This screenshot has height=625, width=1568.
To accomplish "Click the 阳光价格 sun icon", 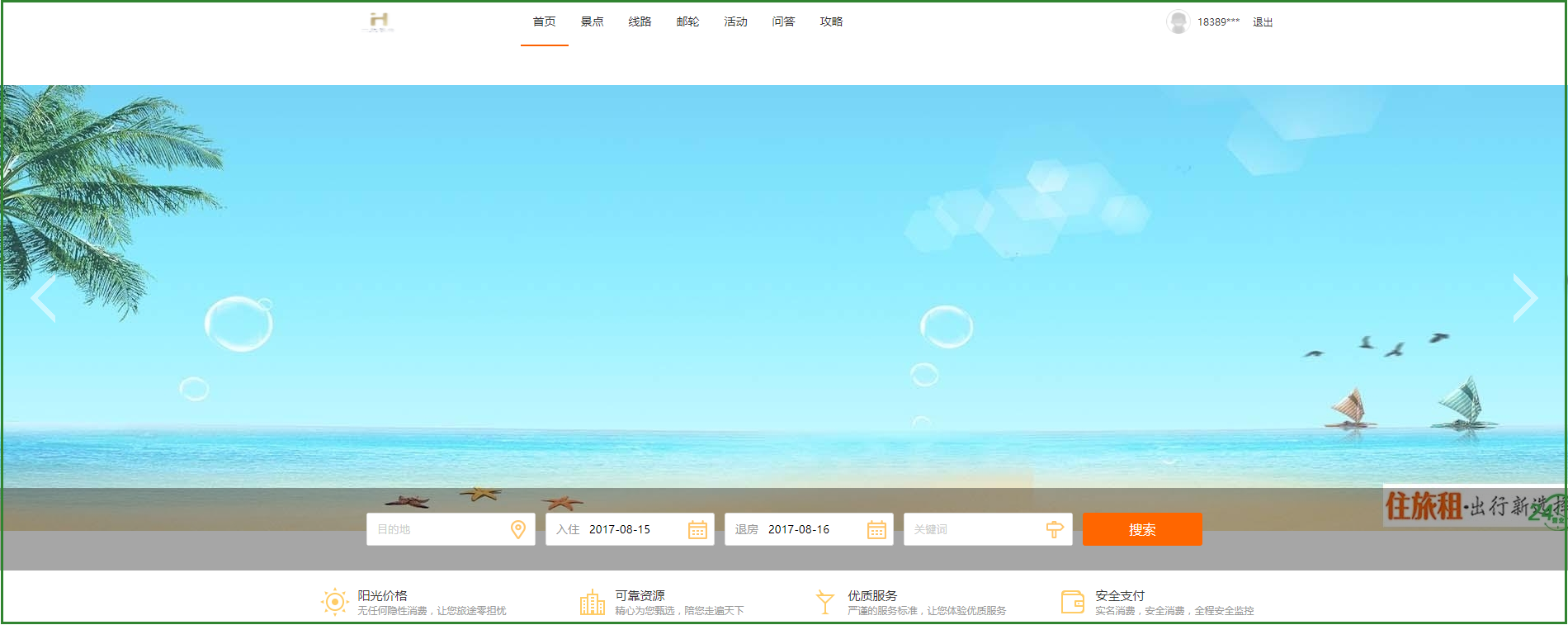I will pyautogui.click(x=334, y=602).
